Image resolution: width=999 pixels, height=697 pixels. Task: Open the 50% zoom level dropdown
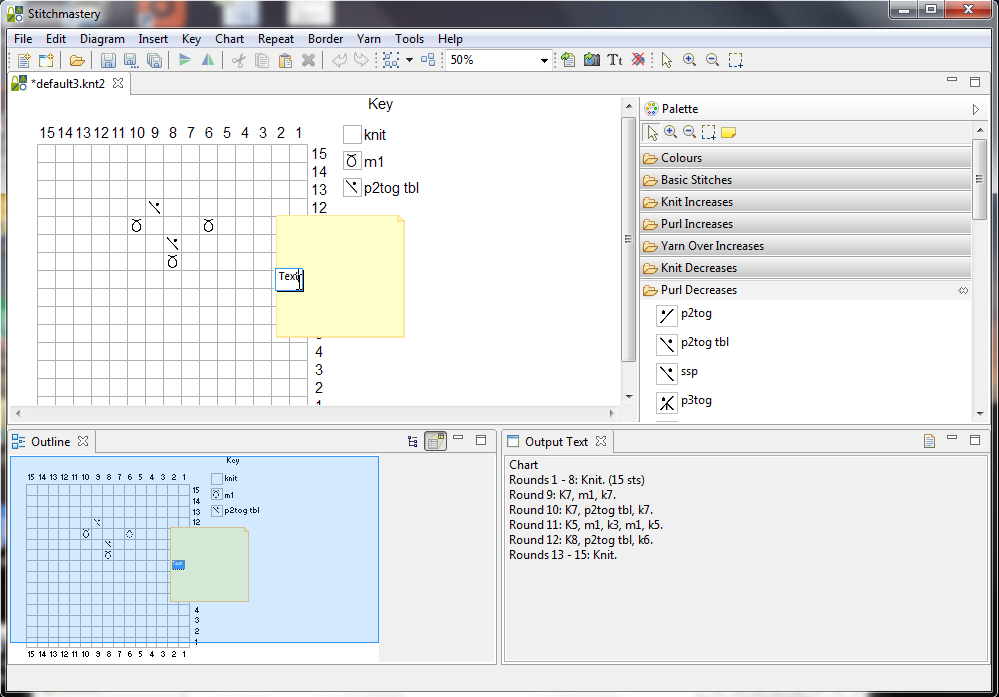click(545, 61)
